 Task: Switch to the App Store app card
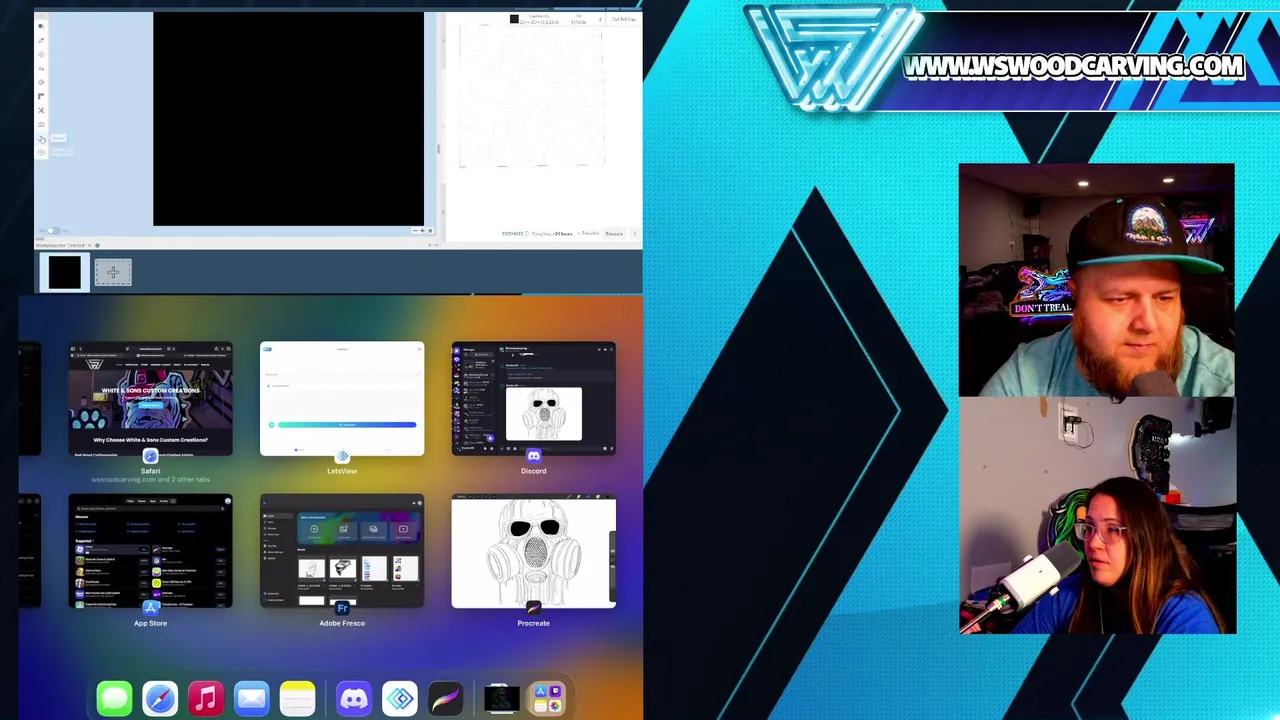(150, 551)
